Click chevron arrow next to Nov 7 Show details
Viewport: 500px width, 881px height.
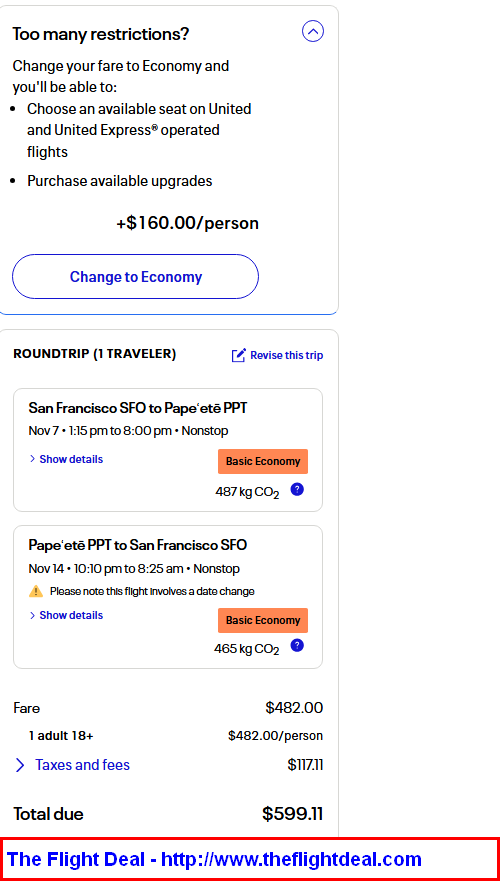33,459
